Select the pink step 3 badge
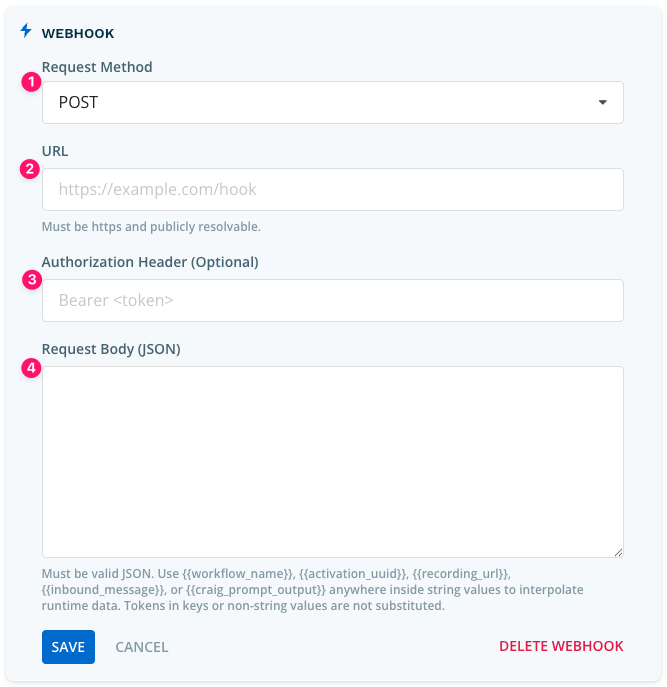The width and height of the screenshot is (667, 687). 32,280
